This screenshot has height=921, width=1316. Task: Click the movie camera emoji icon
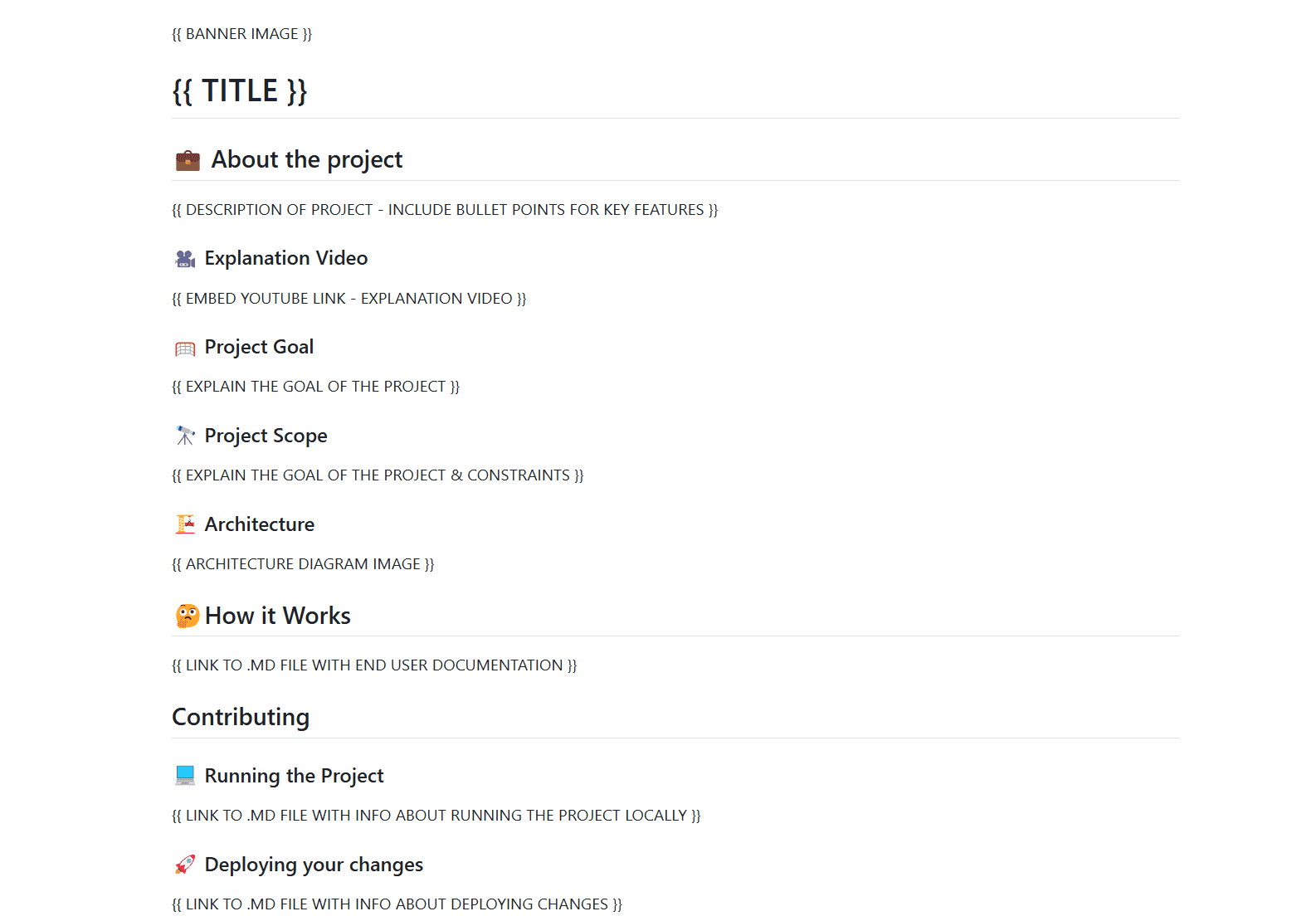pyautogui.click(x=185, y=259)
